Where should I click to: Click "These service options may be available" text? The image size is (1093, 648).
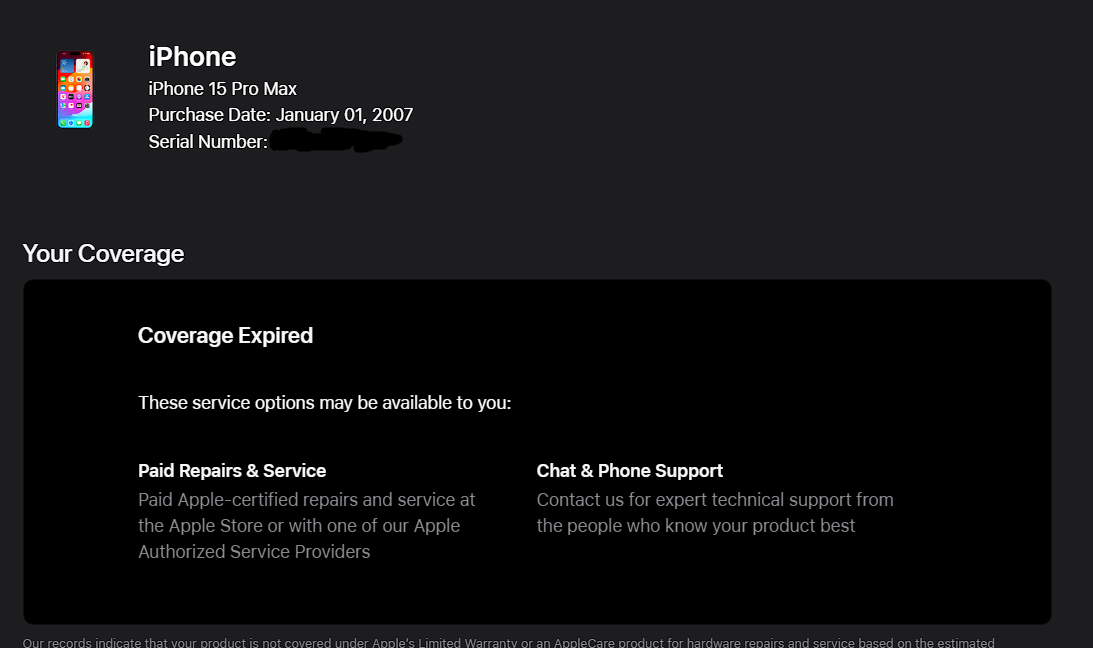(324, 403)
